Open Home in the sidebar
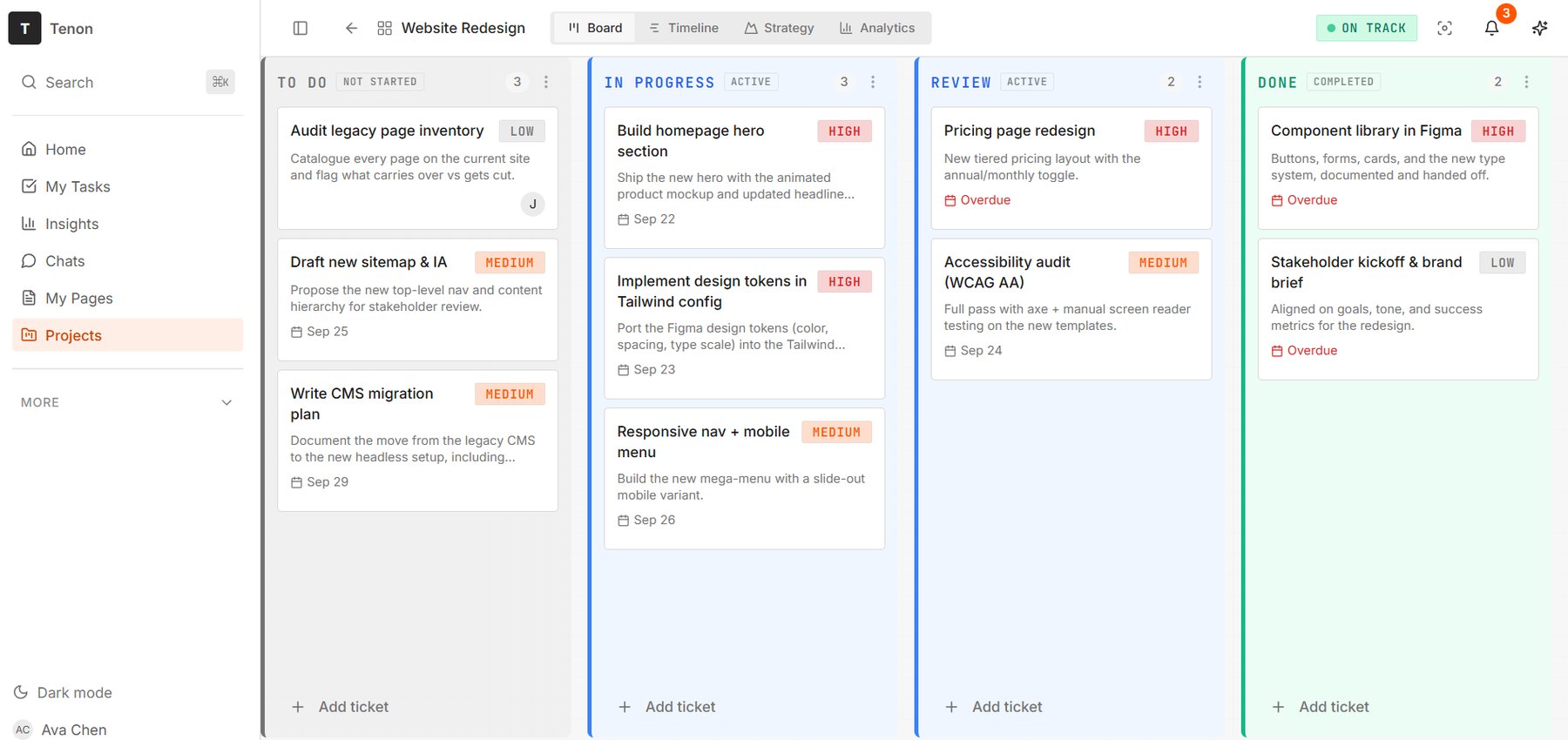The image size is (1568, 740). 127,149
